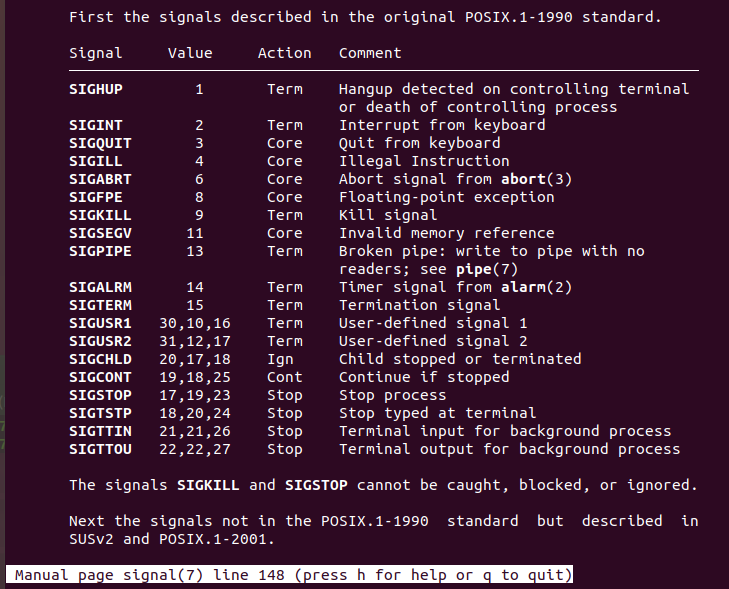Viewport: 729px width, 589px height.
Task: Click the "Termination signal" comment text
Action: [420, 305]
